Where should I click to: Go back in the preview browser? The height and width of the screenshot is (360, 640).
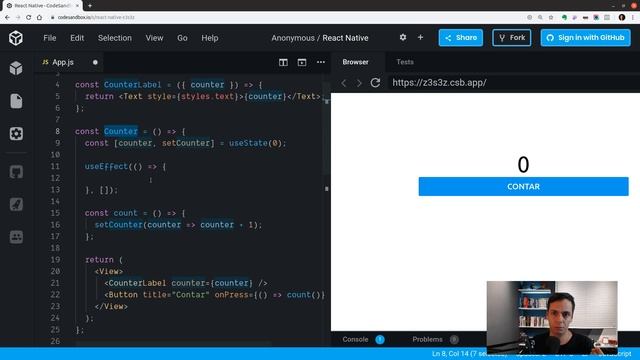pos(344,83)
